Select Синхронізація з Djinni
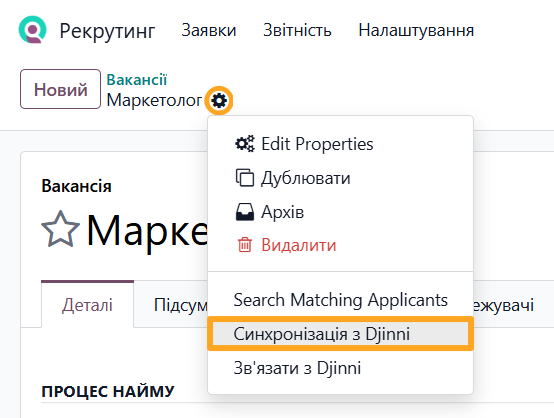The height and width of the screenshot is (418, 554). [x=340, y=334]
